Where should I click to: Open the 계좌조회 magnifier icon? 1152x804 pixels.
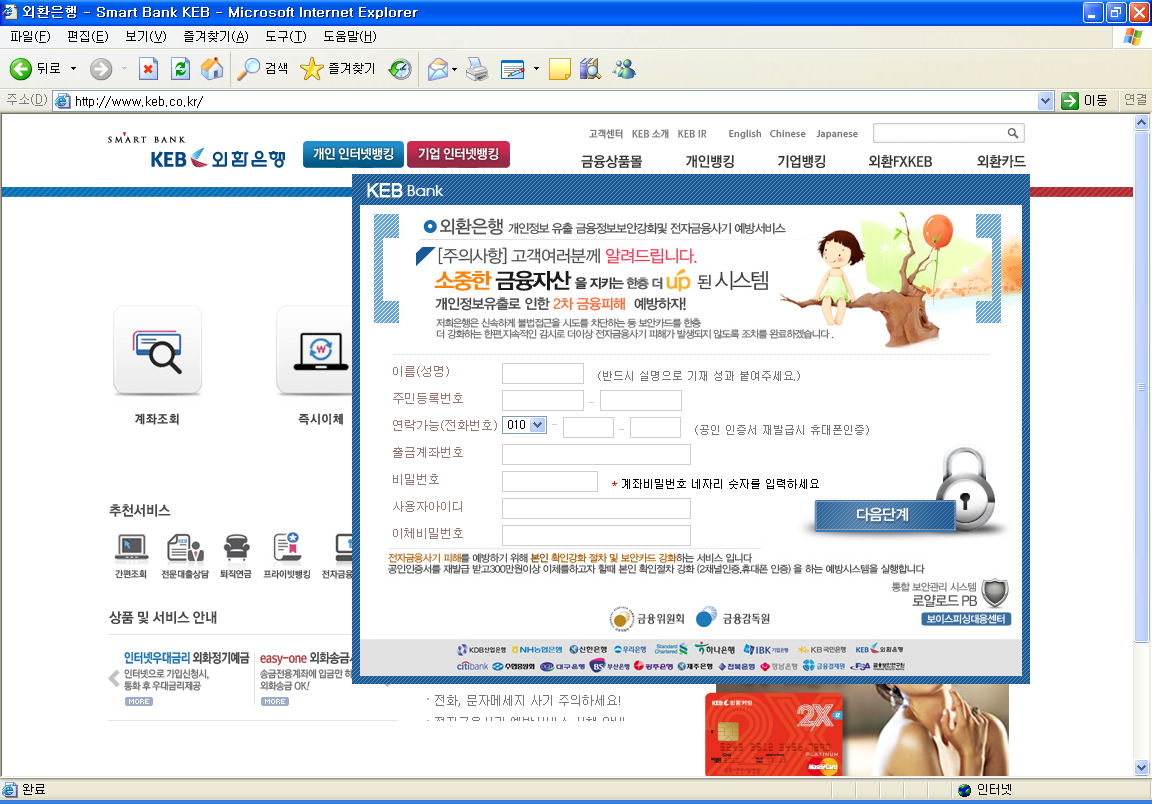coord(157,351)
